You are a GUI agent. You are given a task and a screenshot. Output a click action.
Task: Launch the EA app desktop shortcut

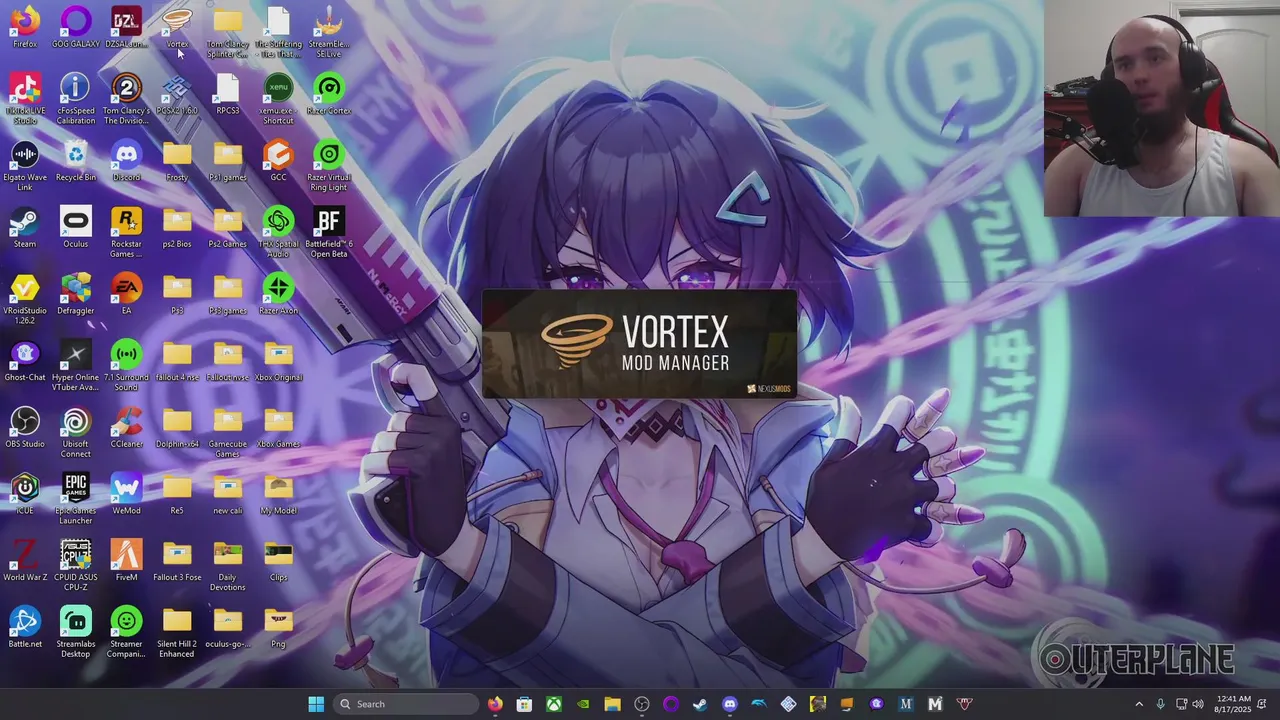pos(126,294)
